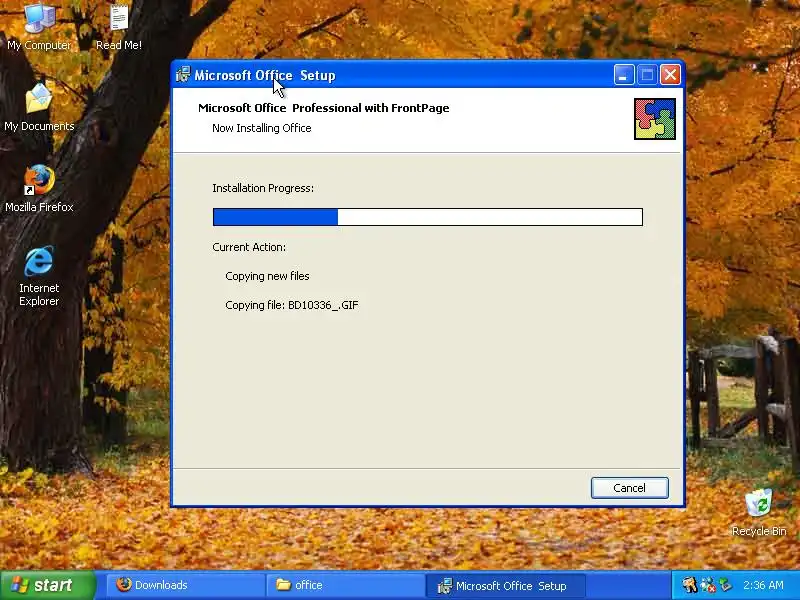Click the 'Copying new files' text
Screen dimensions: 800x600
pyautogui.click(x=267, y=276)
